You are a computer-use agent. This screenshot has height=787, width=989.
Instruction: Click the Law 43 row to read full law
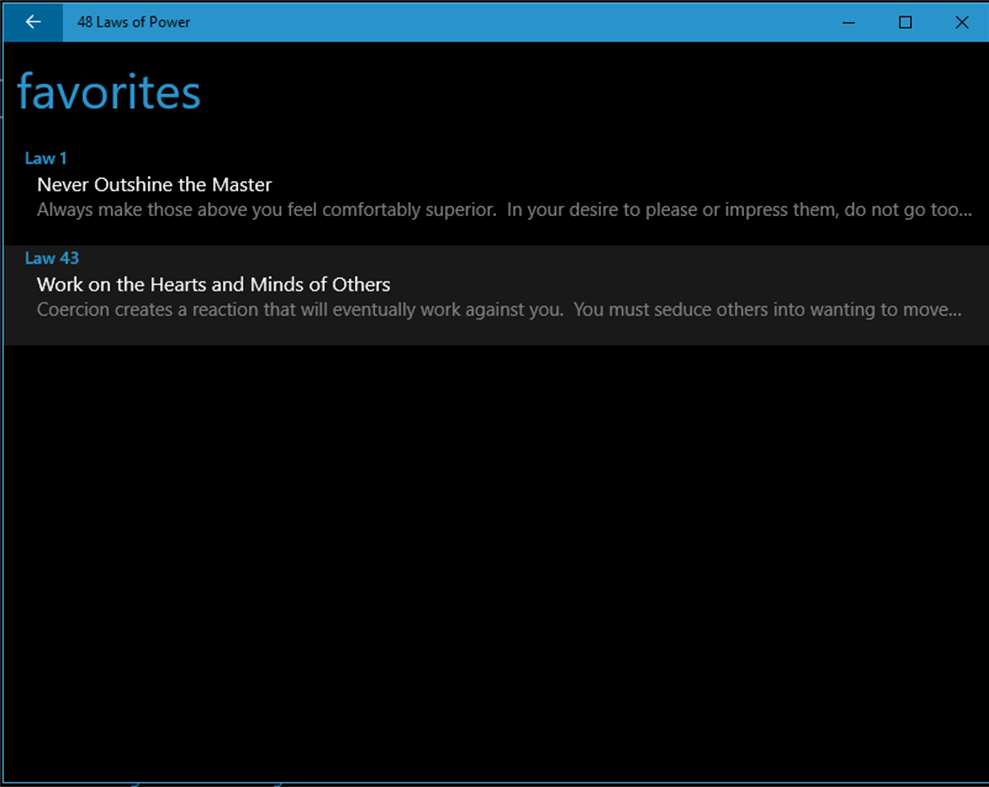pyautogui.click(x=400, y=284)
